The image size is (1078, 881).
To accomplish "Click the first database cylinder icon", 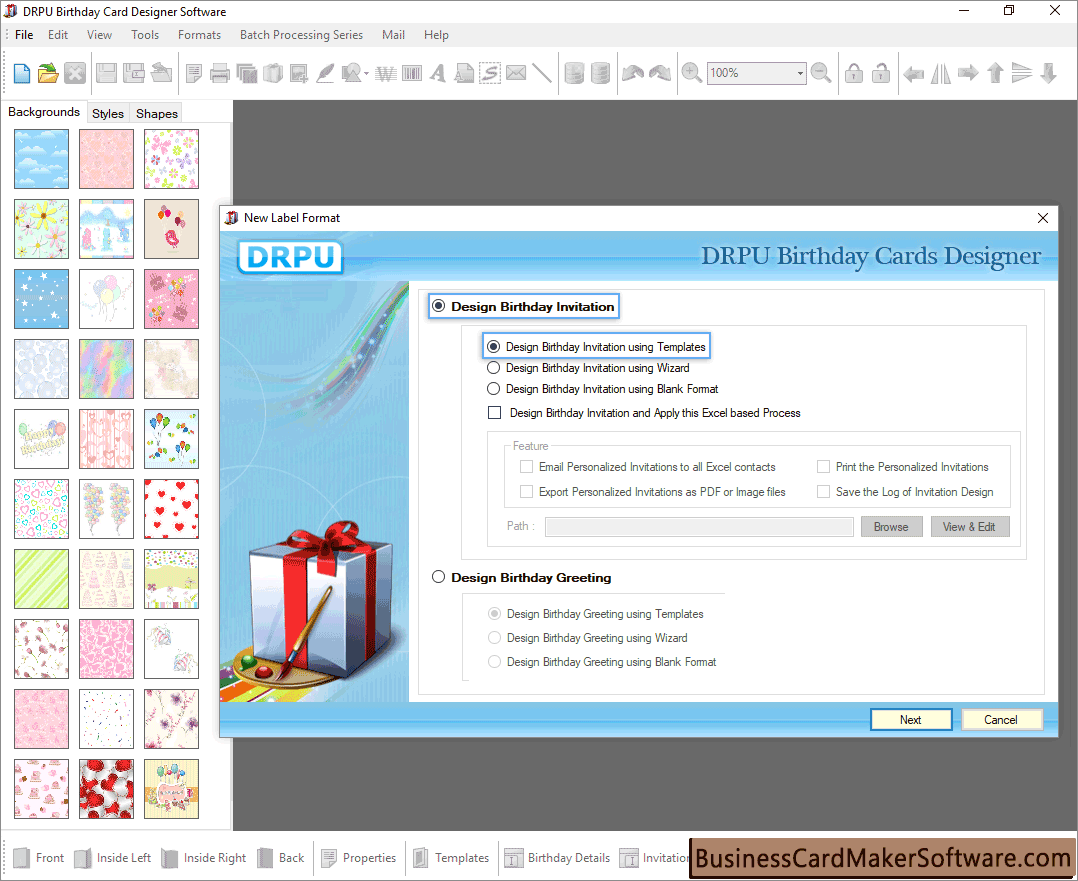I will click(x=574, y=73).
